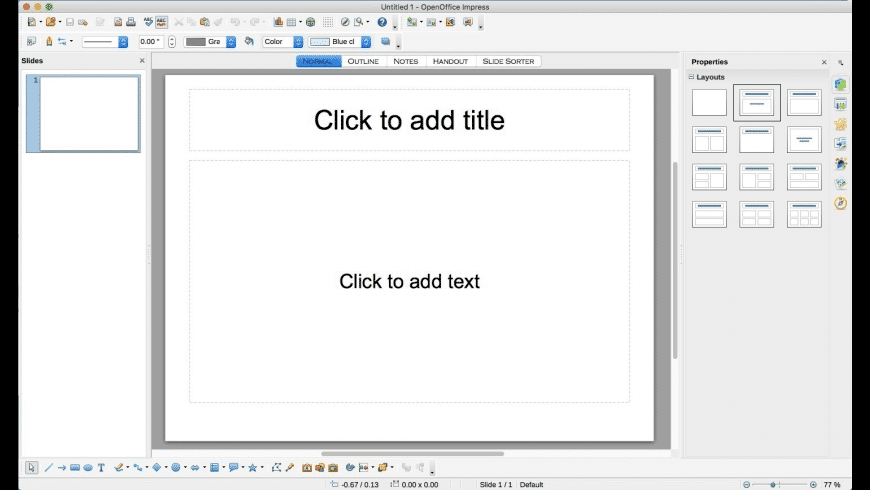Click the Fill bucket Area icon
The image size is (870, 490).
(249, 42)
